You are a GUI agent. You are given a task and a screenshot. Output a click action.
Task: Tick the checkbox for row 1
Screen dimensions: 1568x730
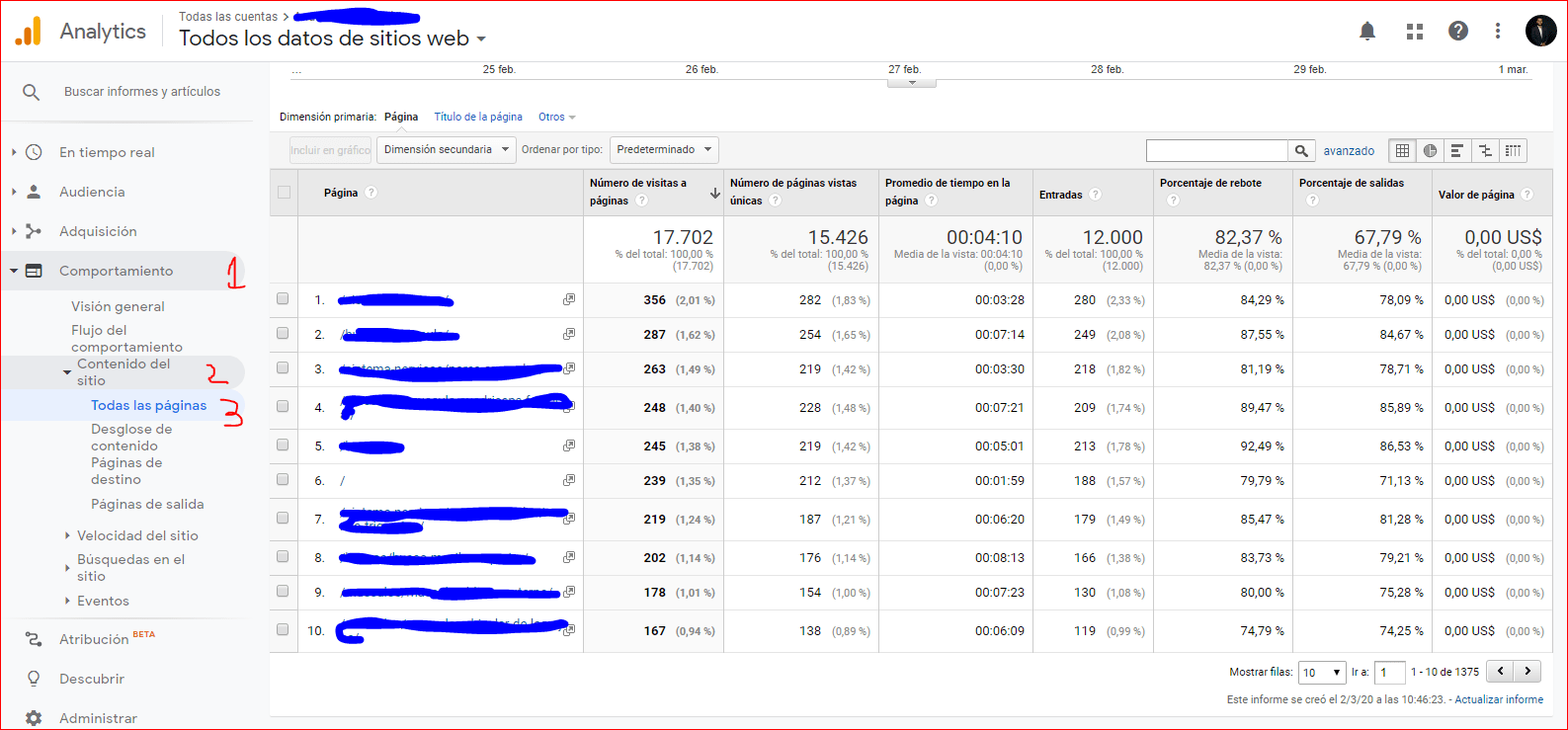point(284,299)
